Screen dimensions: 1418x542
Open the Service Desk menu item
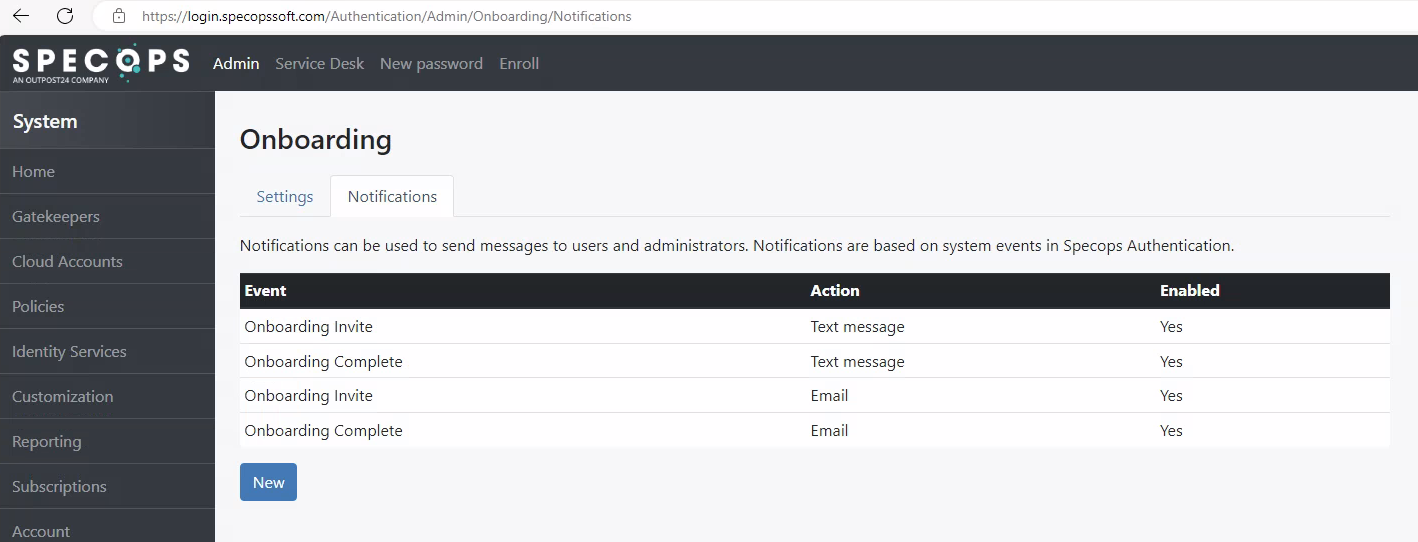coord(320,63)
